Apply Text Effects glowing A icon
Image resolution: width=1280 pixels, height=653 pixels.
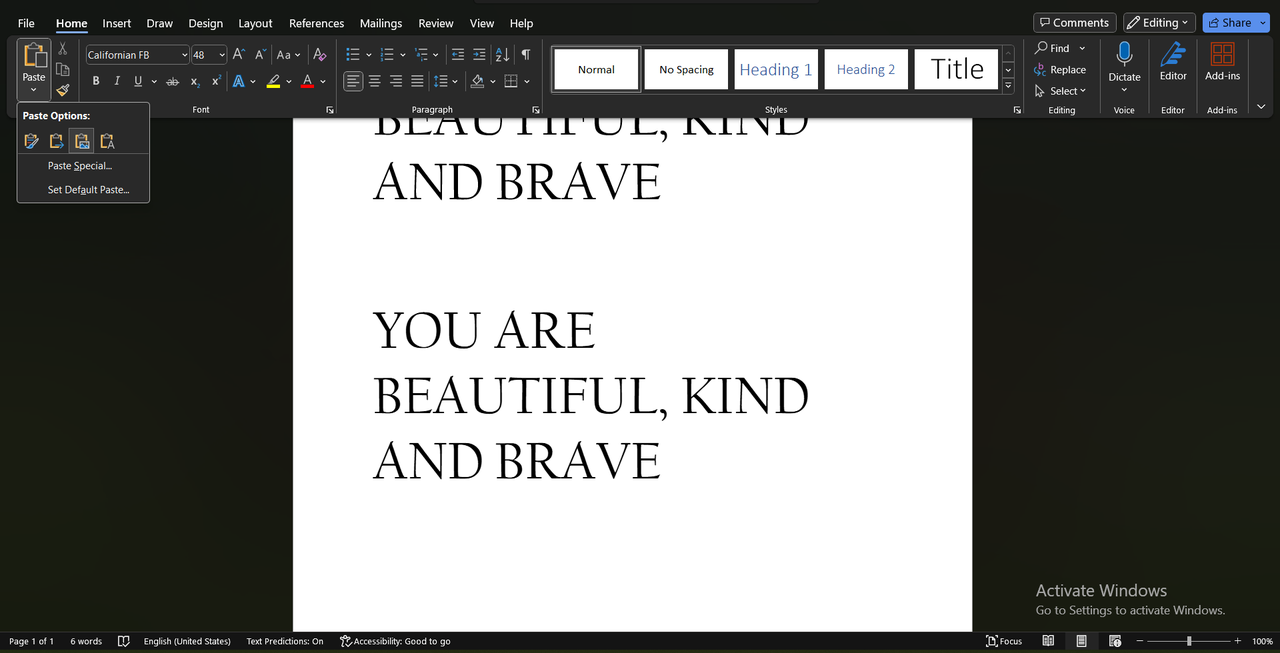240,81
